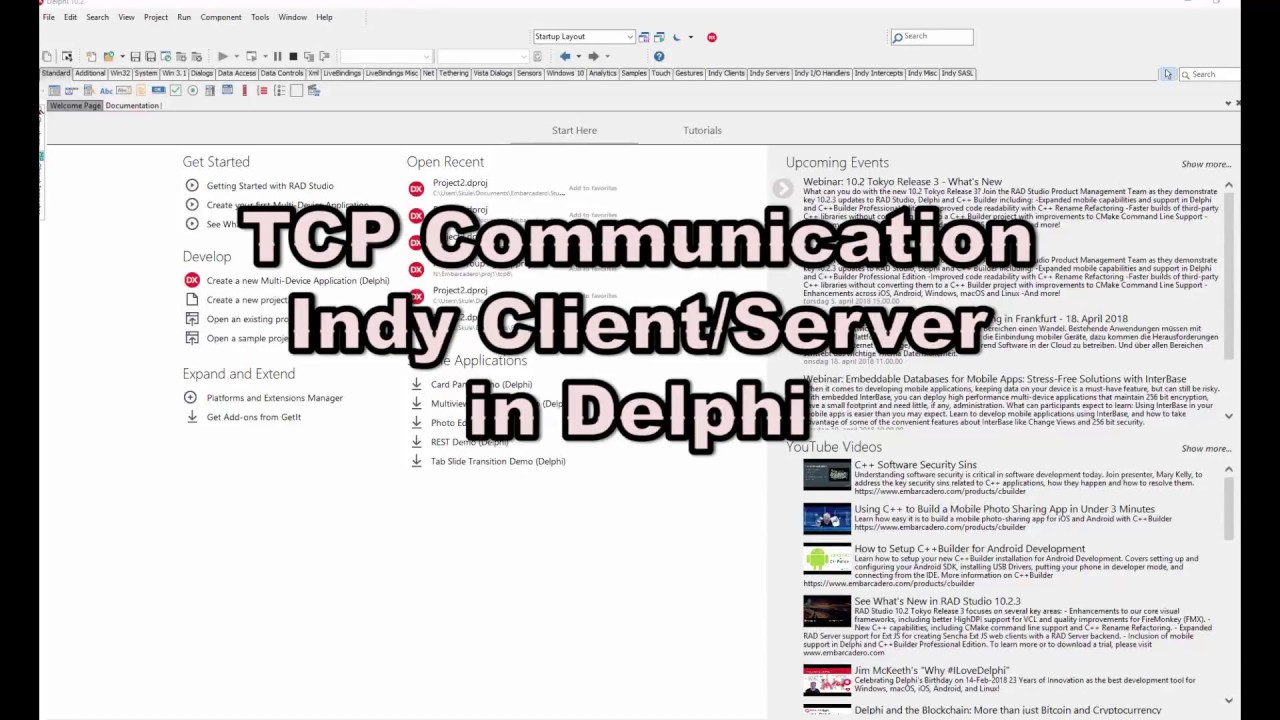Open the Tools menu

260,17
